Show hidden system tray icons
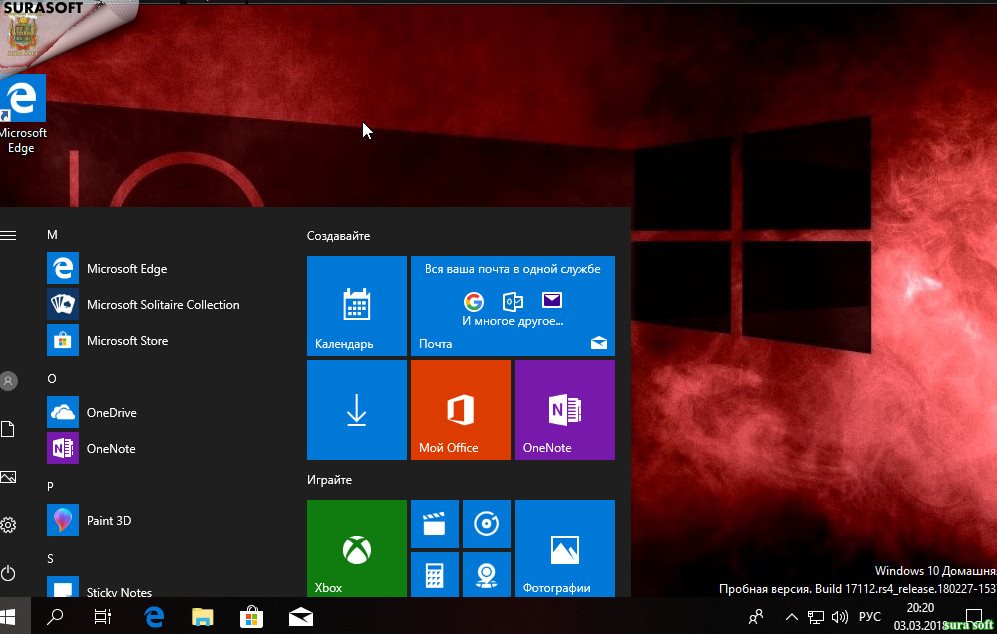997x634 pixels. pyautogui.click(x=791, y=617)
